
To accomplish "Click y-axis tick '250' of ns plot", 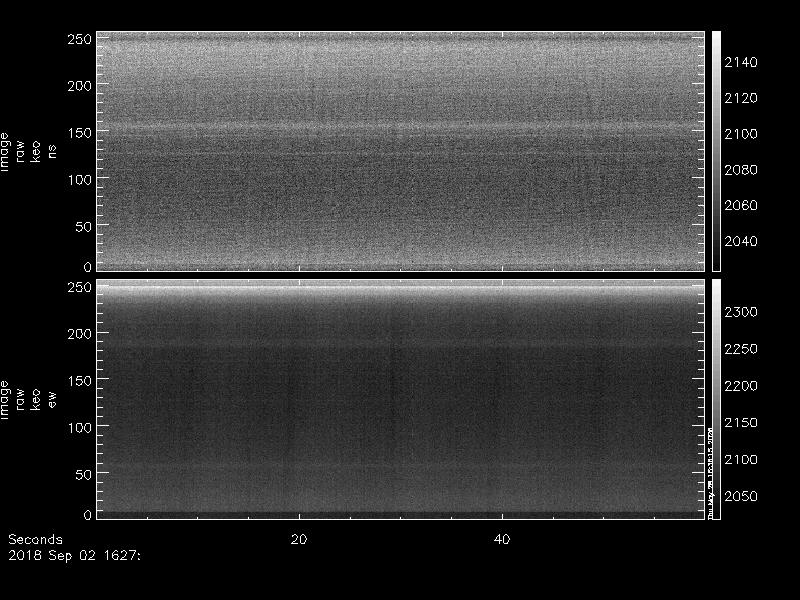I will point(80,39).
